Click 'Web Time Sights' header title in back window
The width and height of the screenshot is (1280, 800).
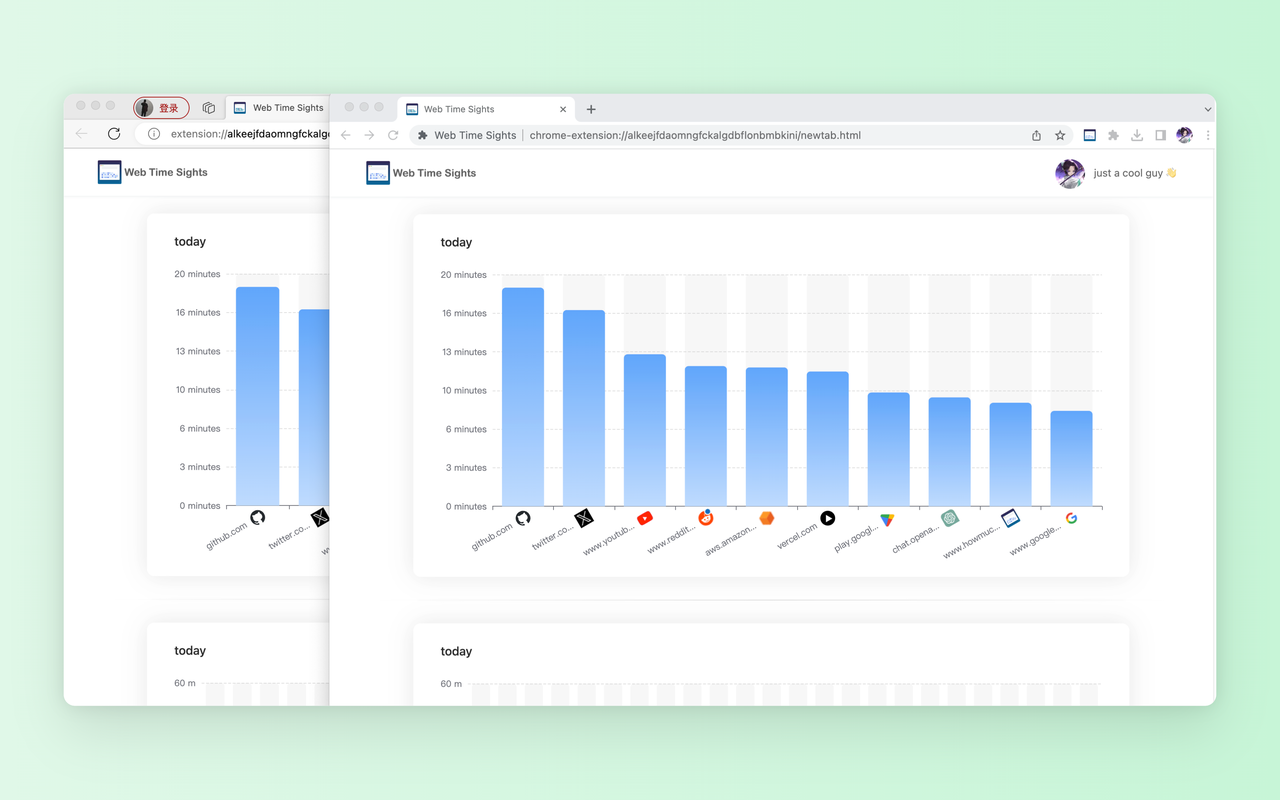tap(166, 172)
